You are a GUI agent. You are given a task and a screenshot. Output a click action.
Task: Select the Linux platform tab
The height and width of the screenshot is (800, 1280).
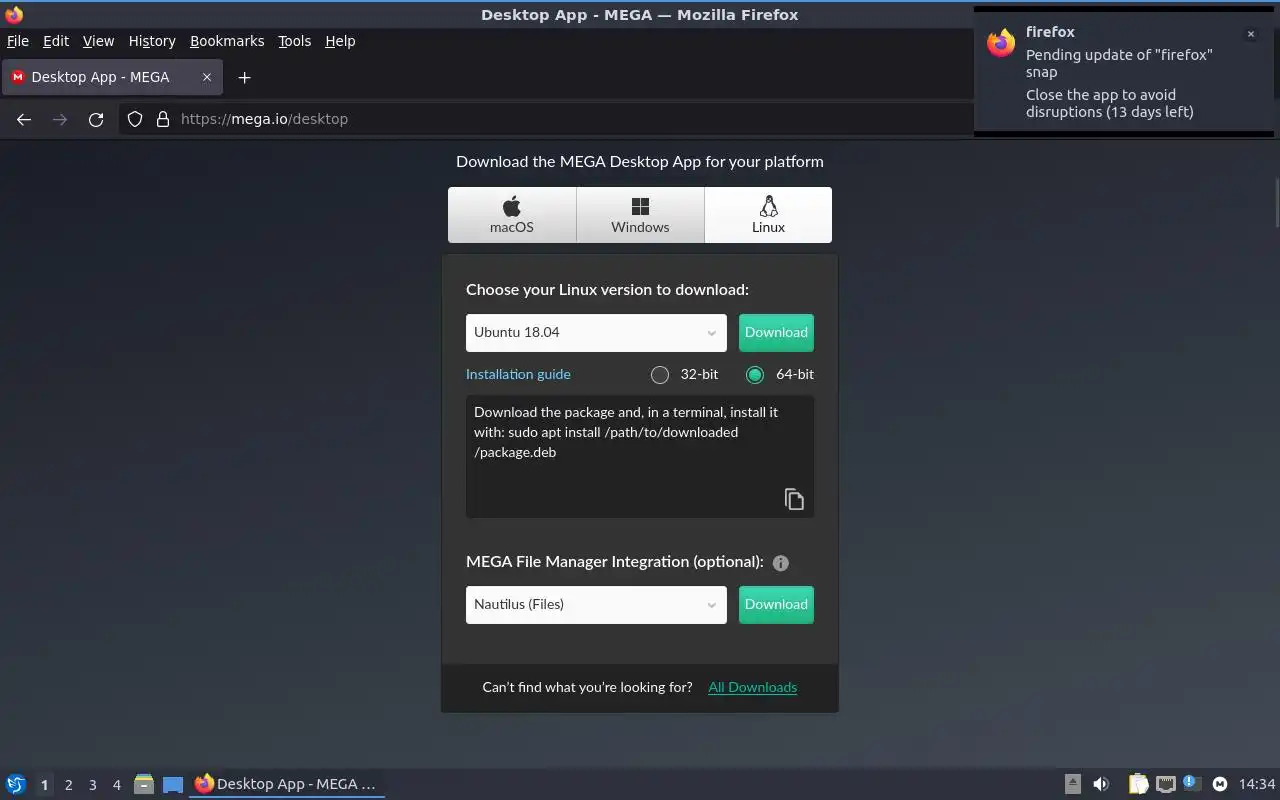[768, 215]
